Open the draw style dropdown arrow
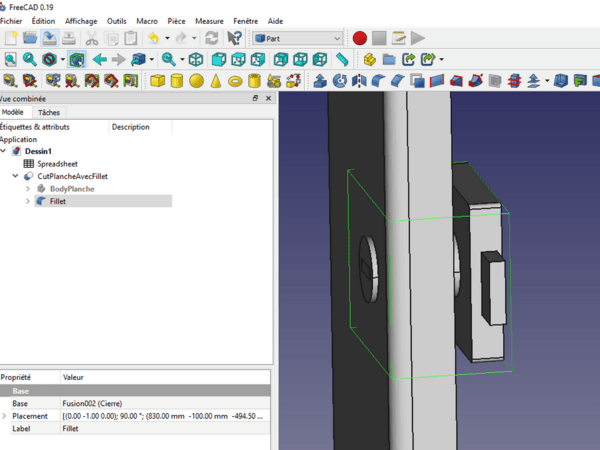Screen dimensions: 600x450 (x=63, y=60)
